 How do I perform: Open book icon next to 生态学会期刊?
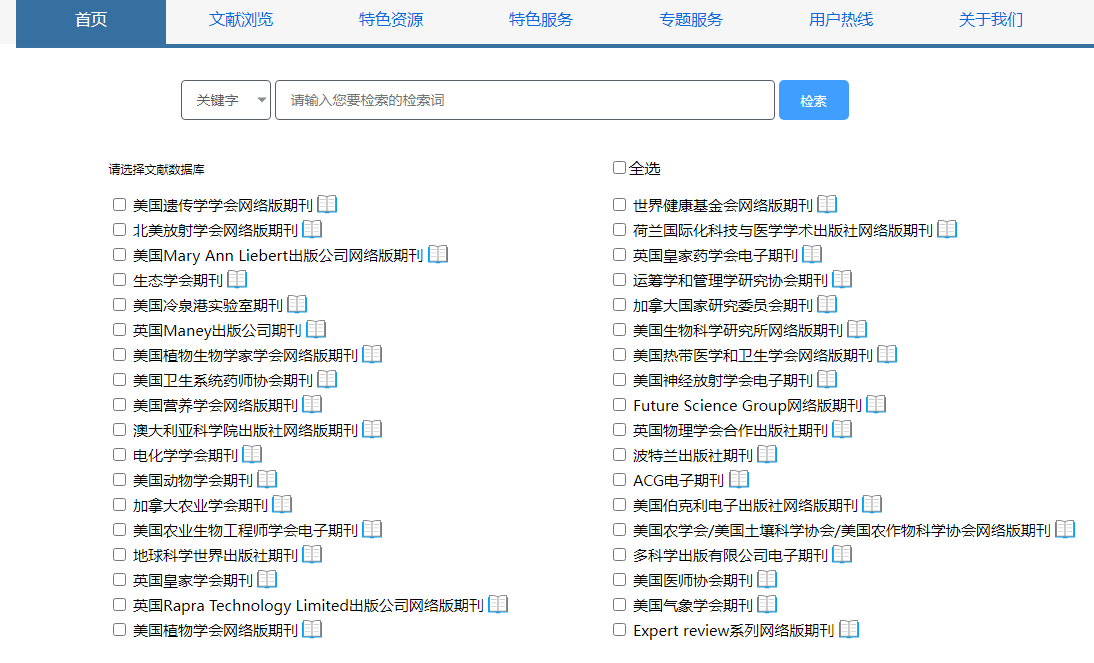coord(237,279)
